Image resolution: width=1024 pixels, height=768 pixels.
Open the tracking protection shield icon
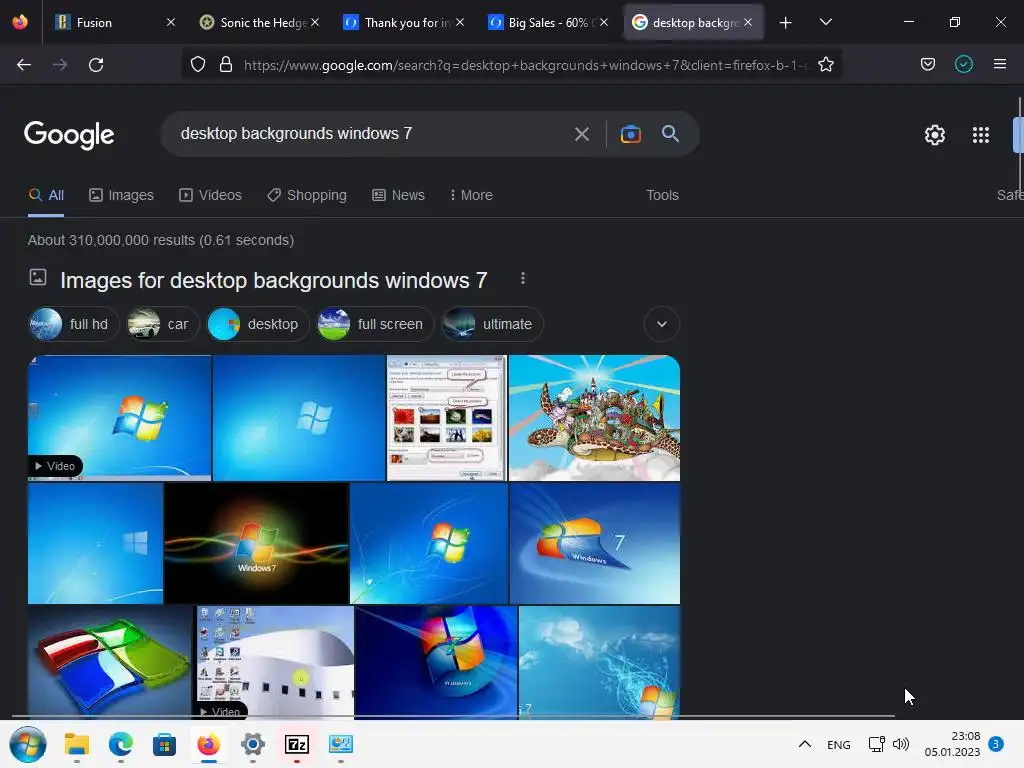[198, 65]
